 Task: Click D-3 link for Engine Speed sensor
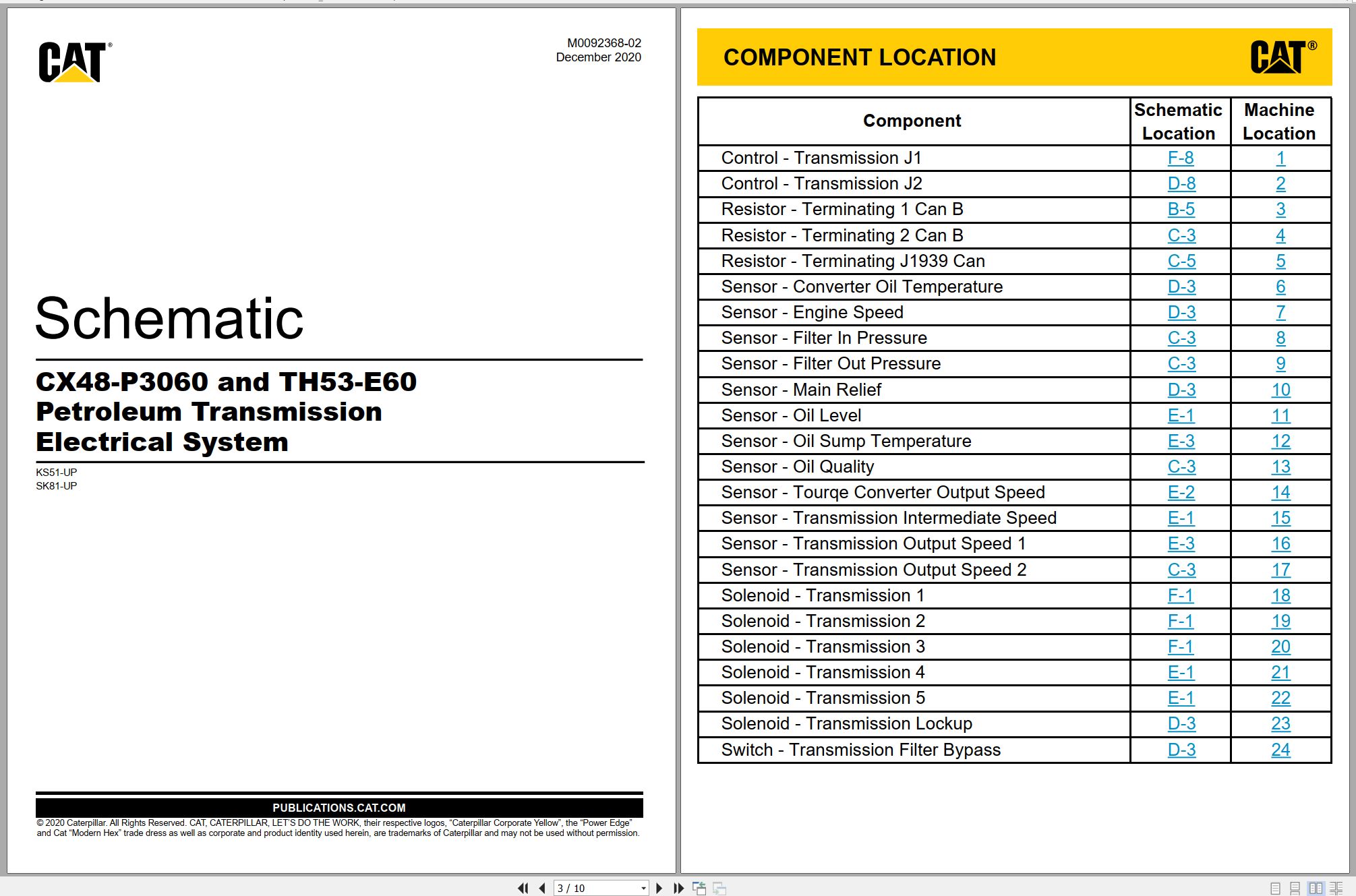[1181, 312]
